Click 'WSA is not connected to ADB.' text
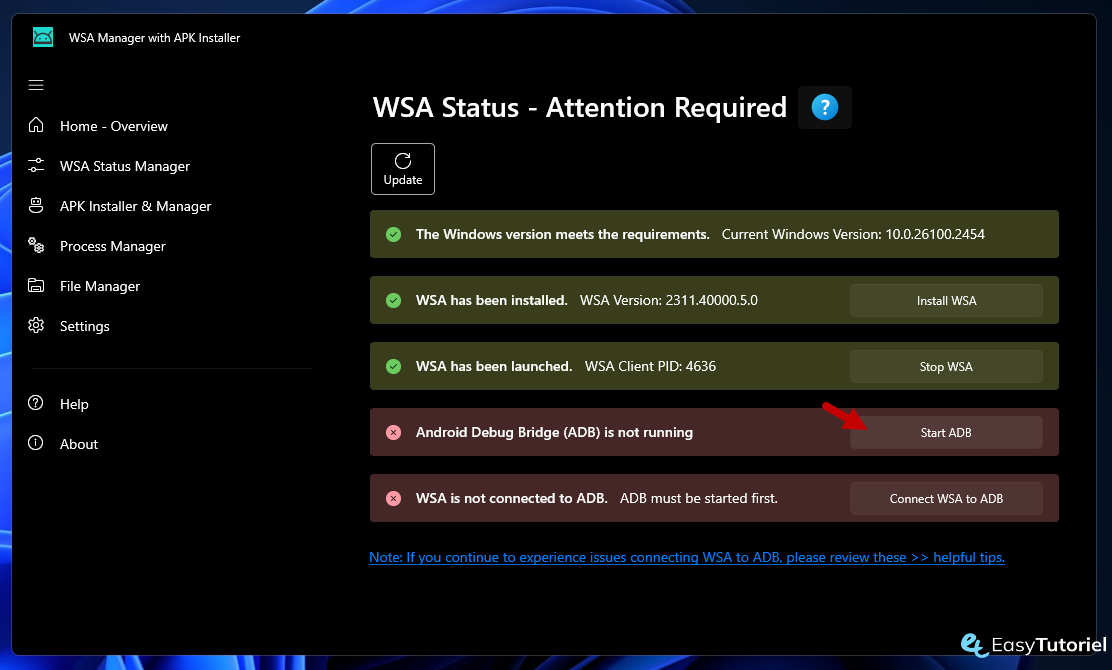 511,498
